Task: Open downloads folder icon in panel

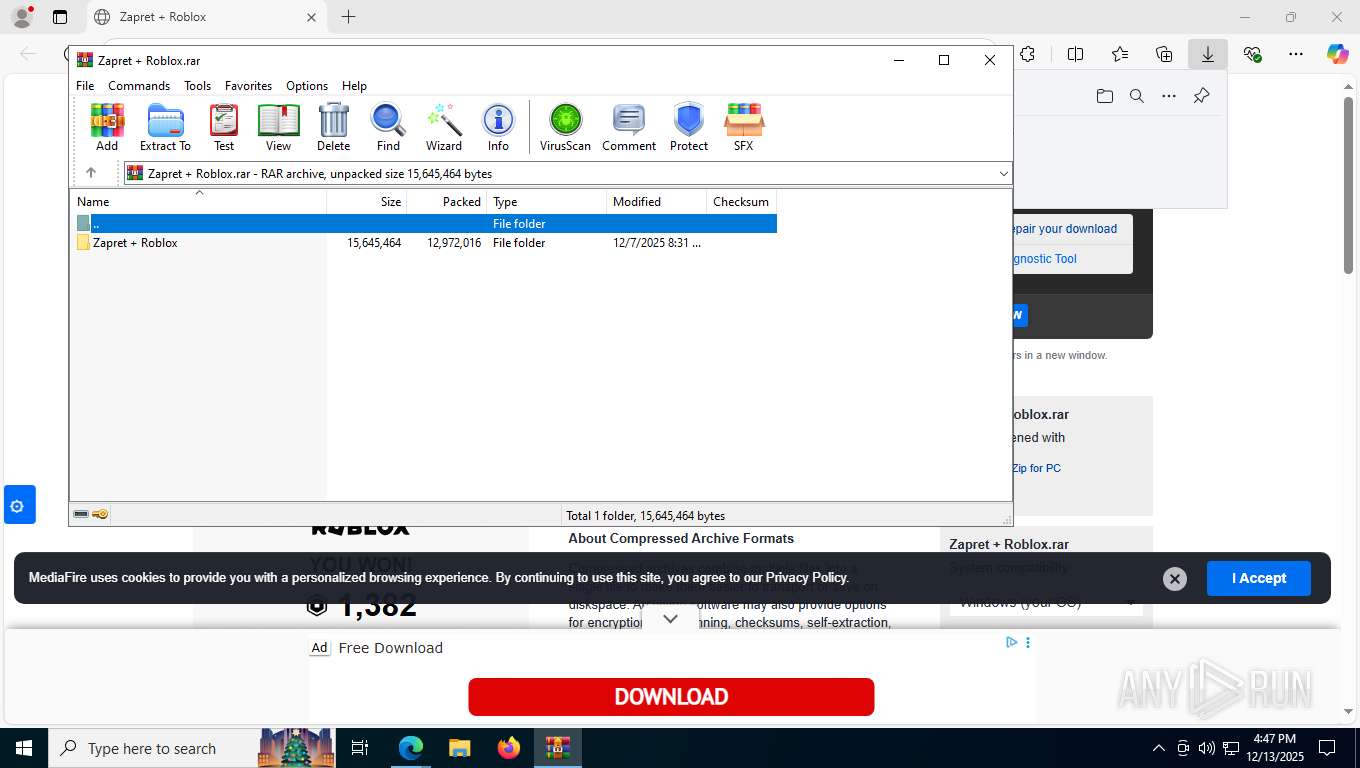Action: [1105, 96]
